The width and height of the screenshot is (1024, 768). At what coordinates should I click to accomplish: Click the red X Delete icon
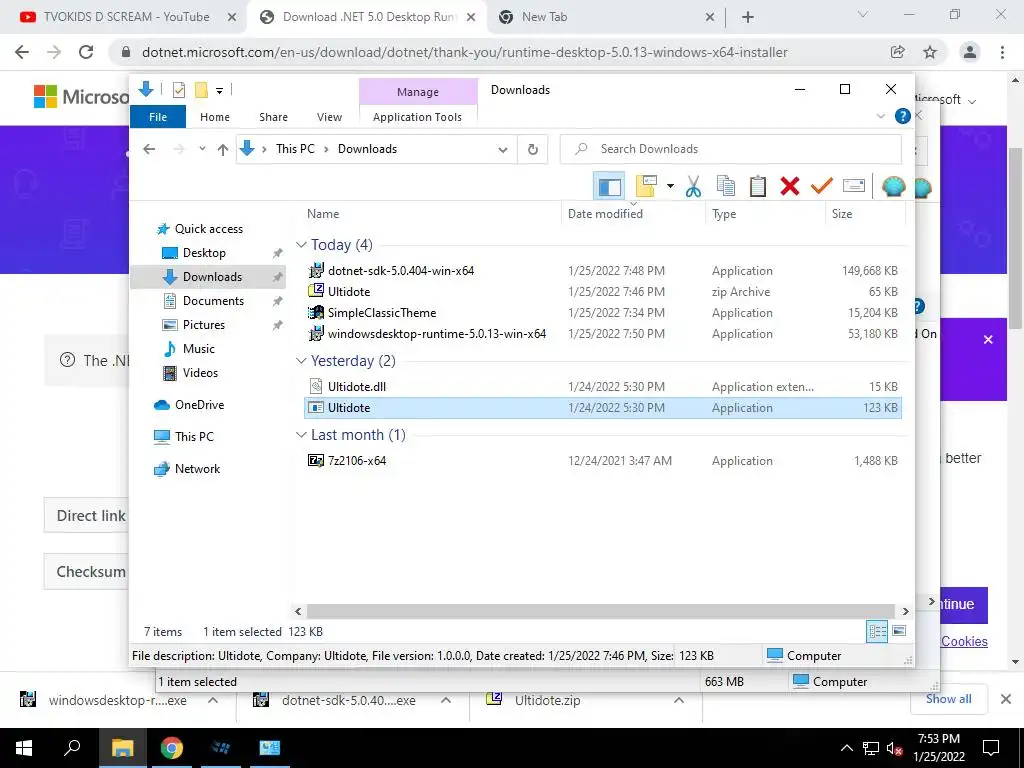tap(790, 187)
